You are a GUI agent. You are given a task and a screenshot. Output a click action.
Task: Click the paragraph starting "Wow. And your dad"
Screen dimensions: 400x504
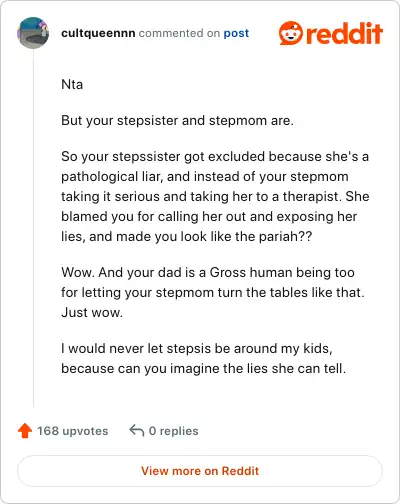[x=213, y=292]
